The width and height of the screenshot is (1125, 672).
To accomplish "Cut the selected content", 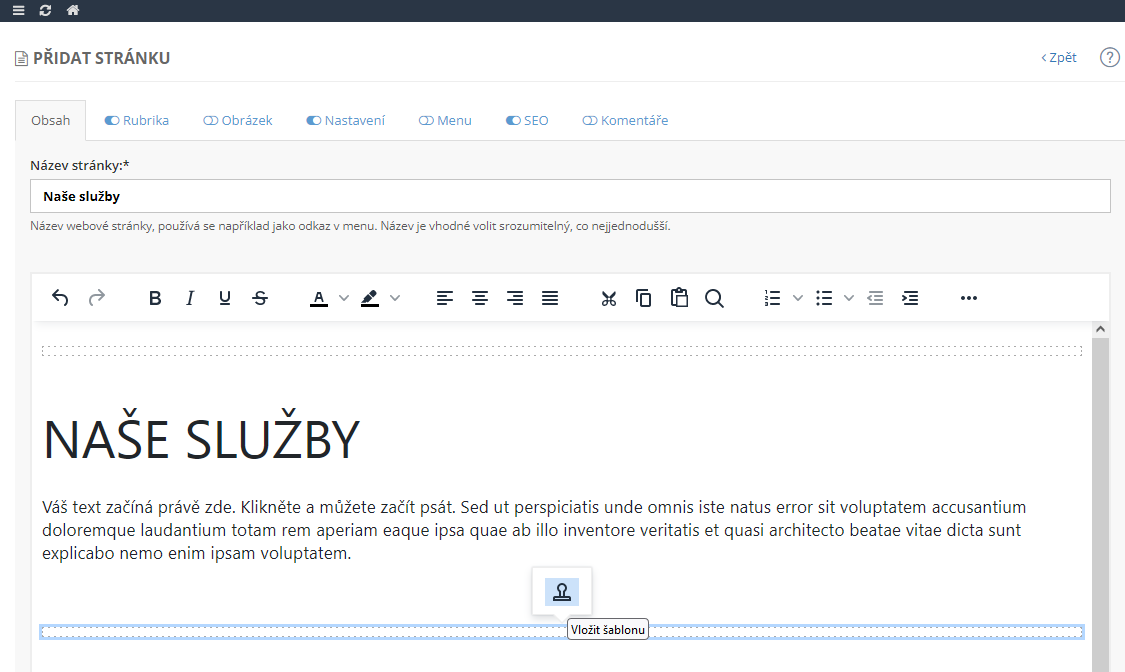I will [x=608, y=298].
